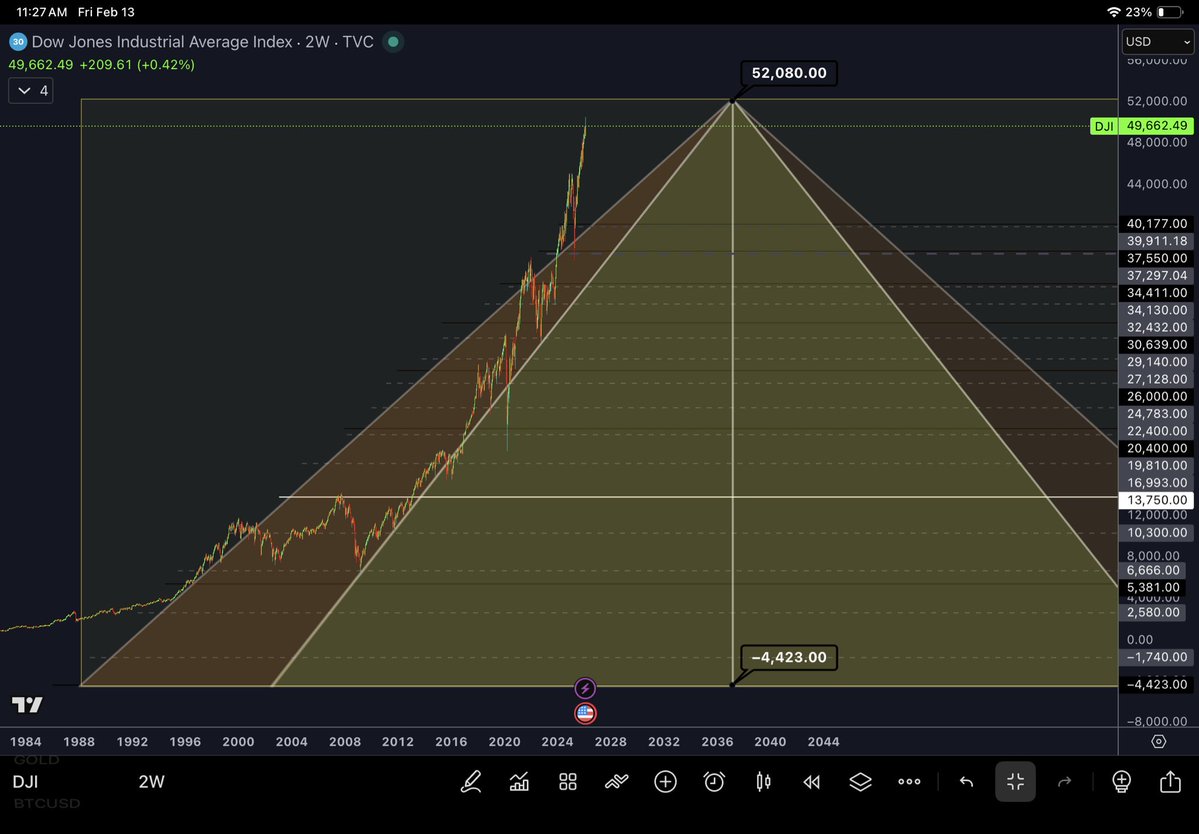1199x834 pixels.
Task: Change the DJI symbol in bottom bar
Action: point(25,782)
